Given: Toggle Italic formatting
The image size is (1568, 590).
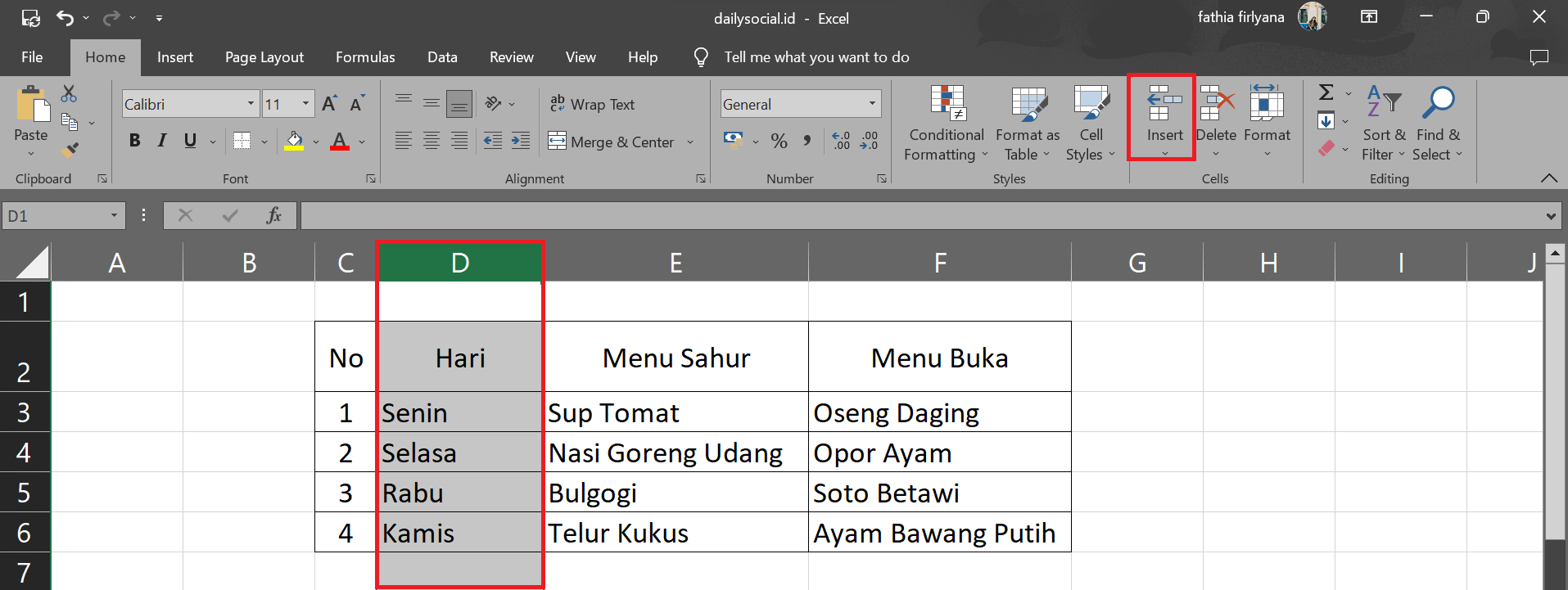Looking at the screenshot, I should tap(162, 141).
